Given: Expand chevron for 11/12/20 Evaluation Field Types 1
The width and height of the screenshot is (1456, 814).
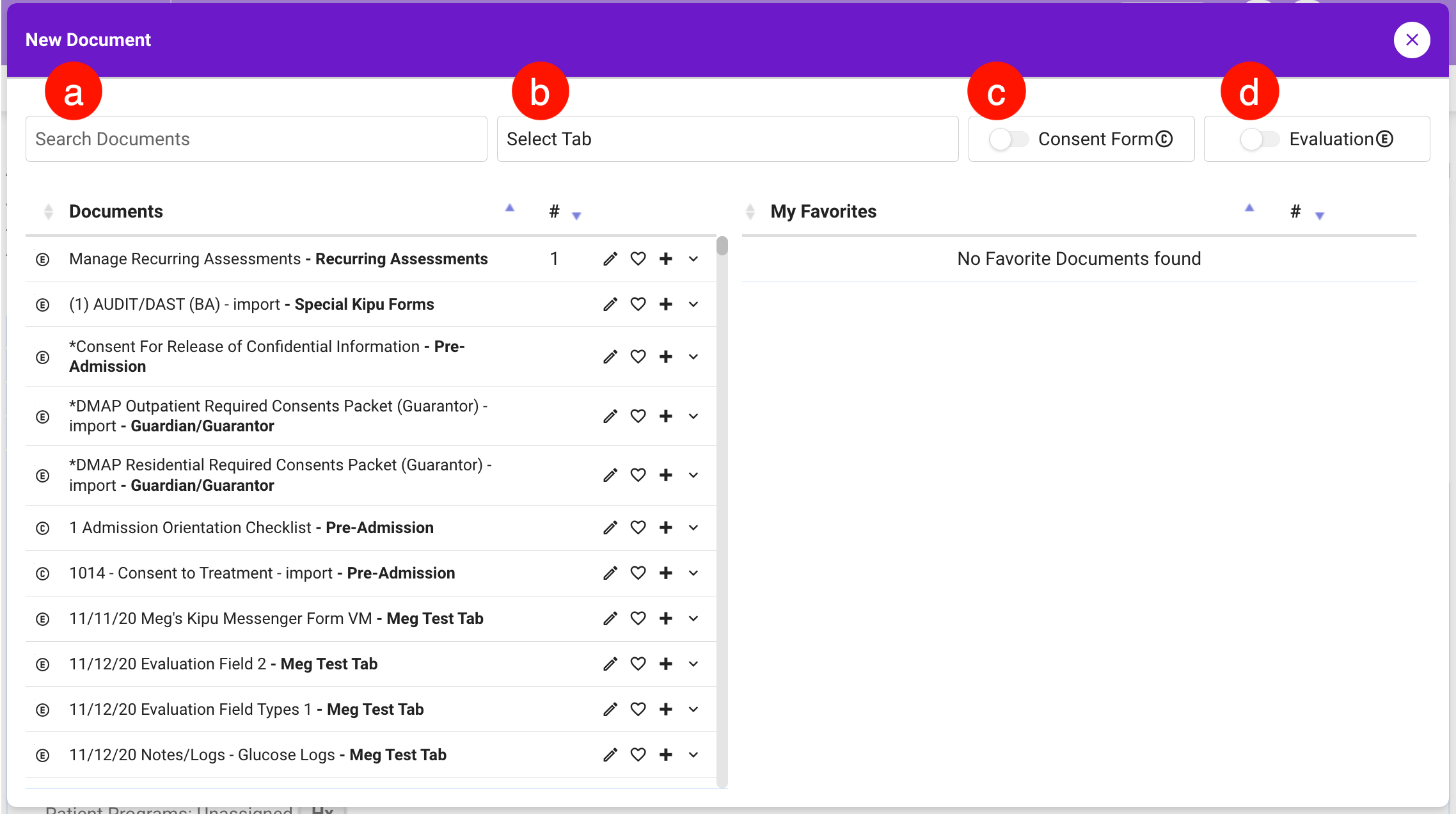Looking at the screenshot, I should [x=693, y=709].
